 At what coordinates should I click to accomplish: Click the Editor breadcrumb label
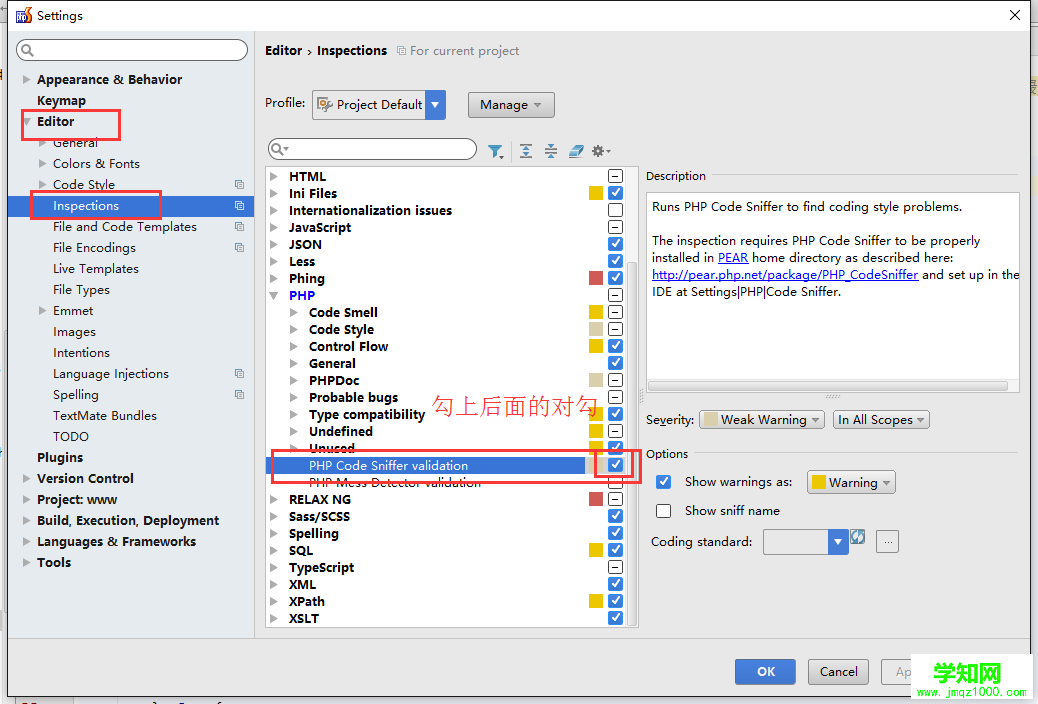283,50
